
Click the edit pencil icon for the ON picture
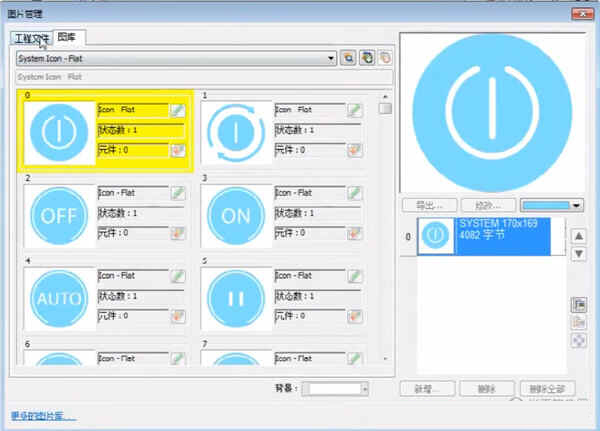point(354,193)
